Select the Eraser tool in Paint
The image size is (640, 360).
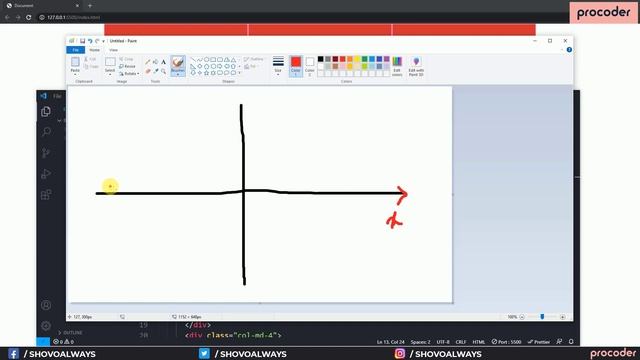point(148,71)
